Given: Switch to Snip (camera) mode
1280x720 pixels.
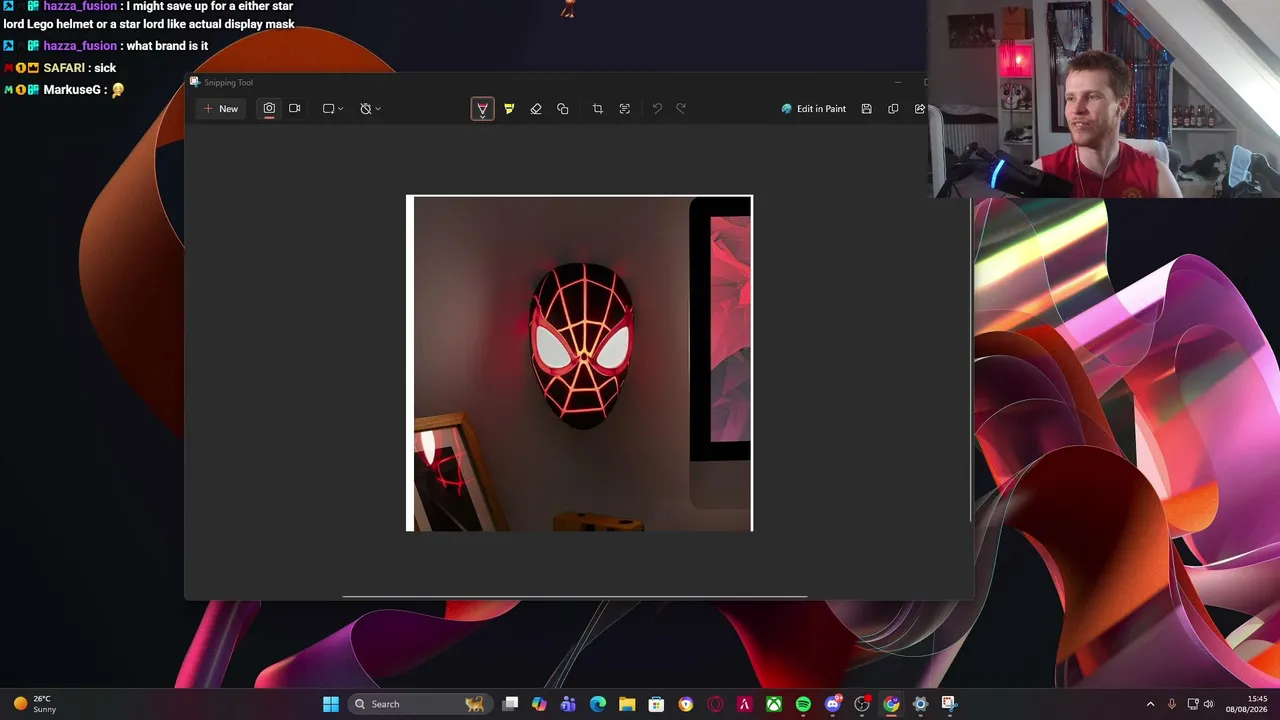Looking at the screenshot, I should tap(269, 109).
